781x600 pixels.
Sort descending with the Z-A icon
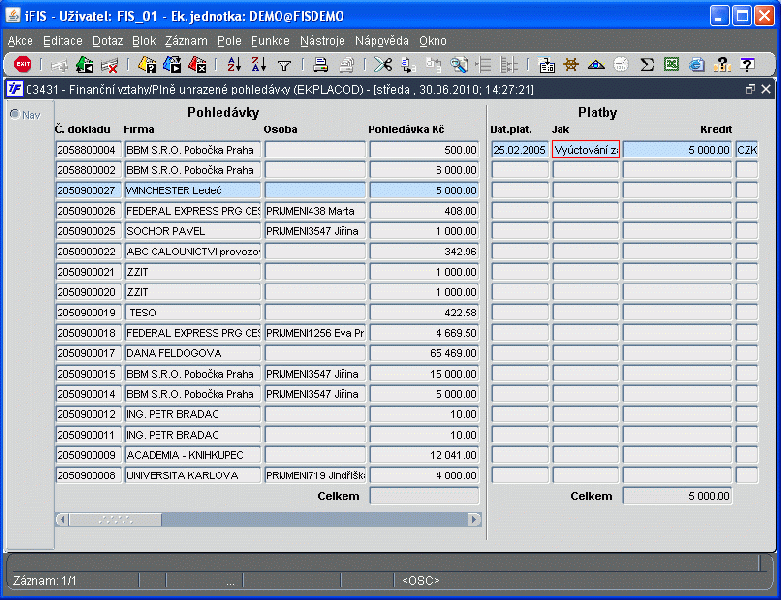259,64
